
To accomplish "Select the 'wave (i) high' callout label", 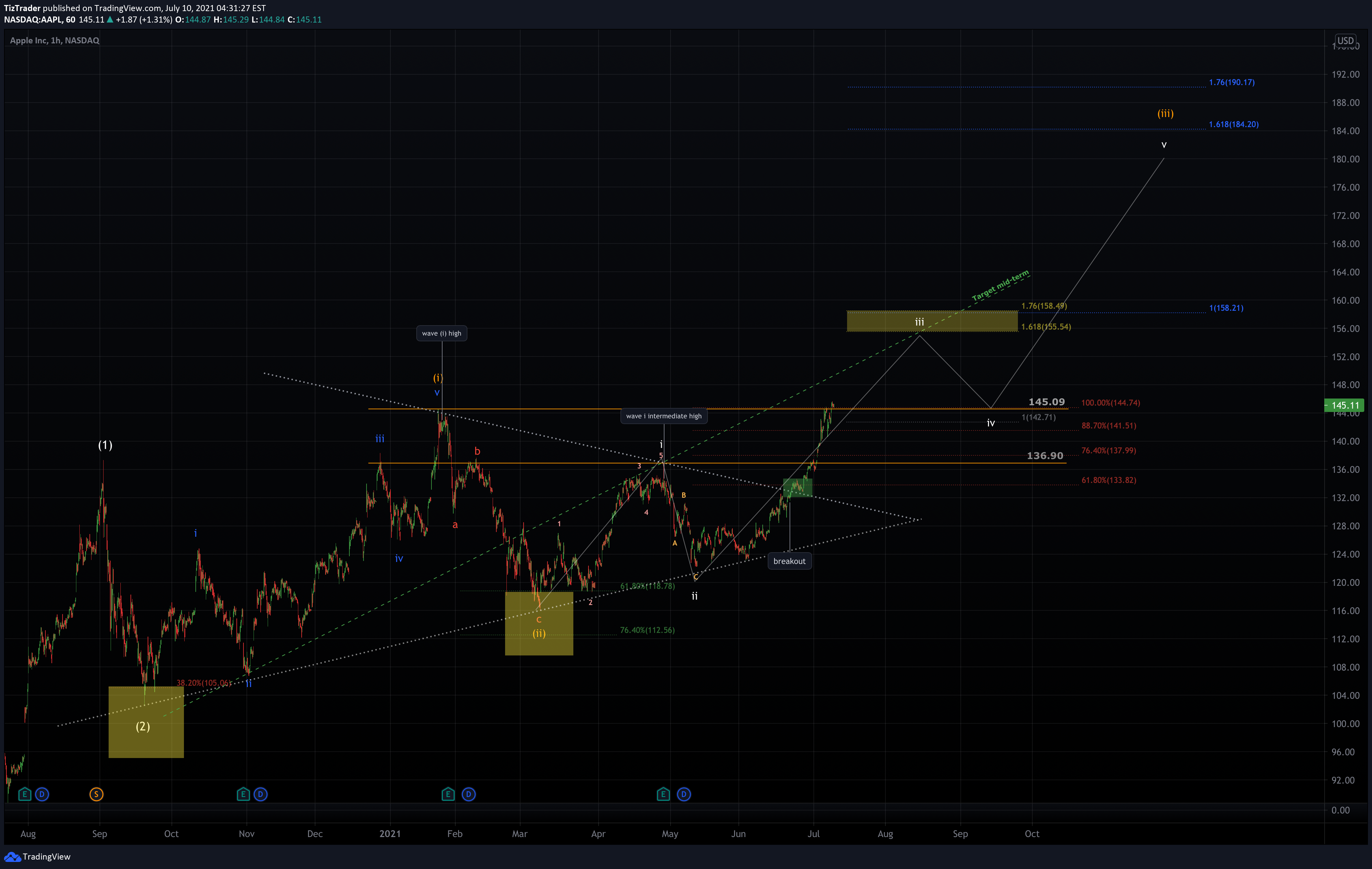I will 442,333.
